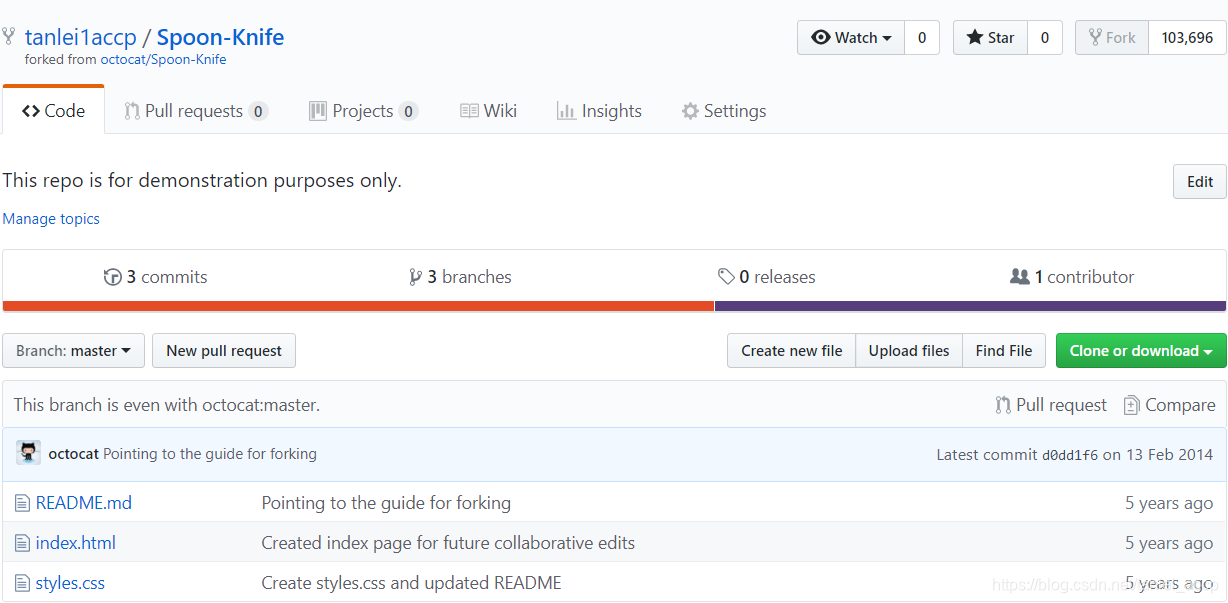1228x603 pixels.
Task: Click New pull request button
Action: [x=224, y=351]
